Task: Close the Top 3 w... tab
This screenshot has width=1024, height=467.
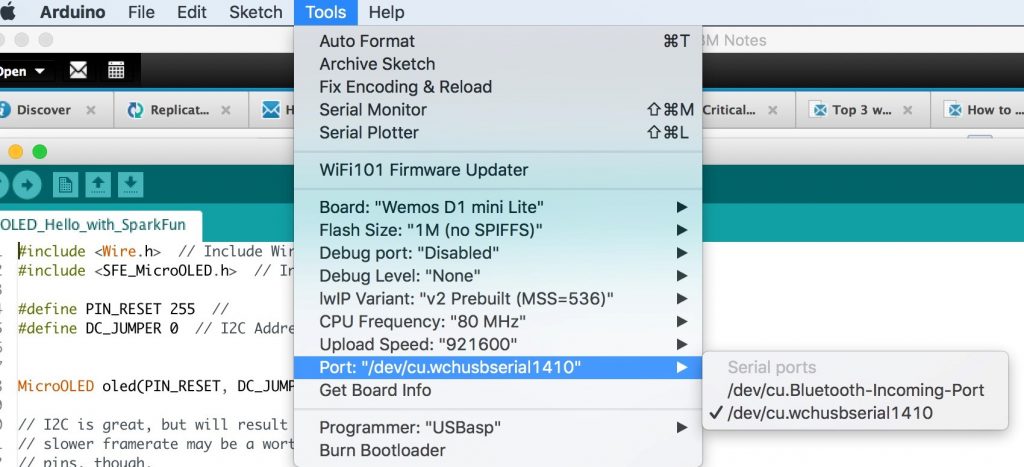Action: point(907,110)
